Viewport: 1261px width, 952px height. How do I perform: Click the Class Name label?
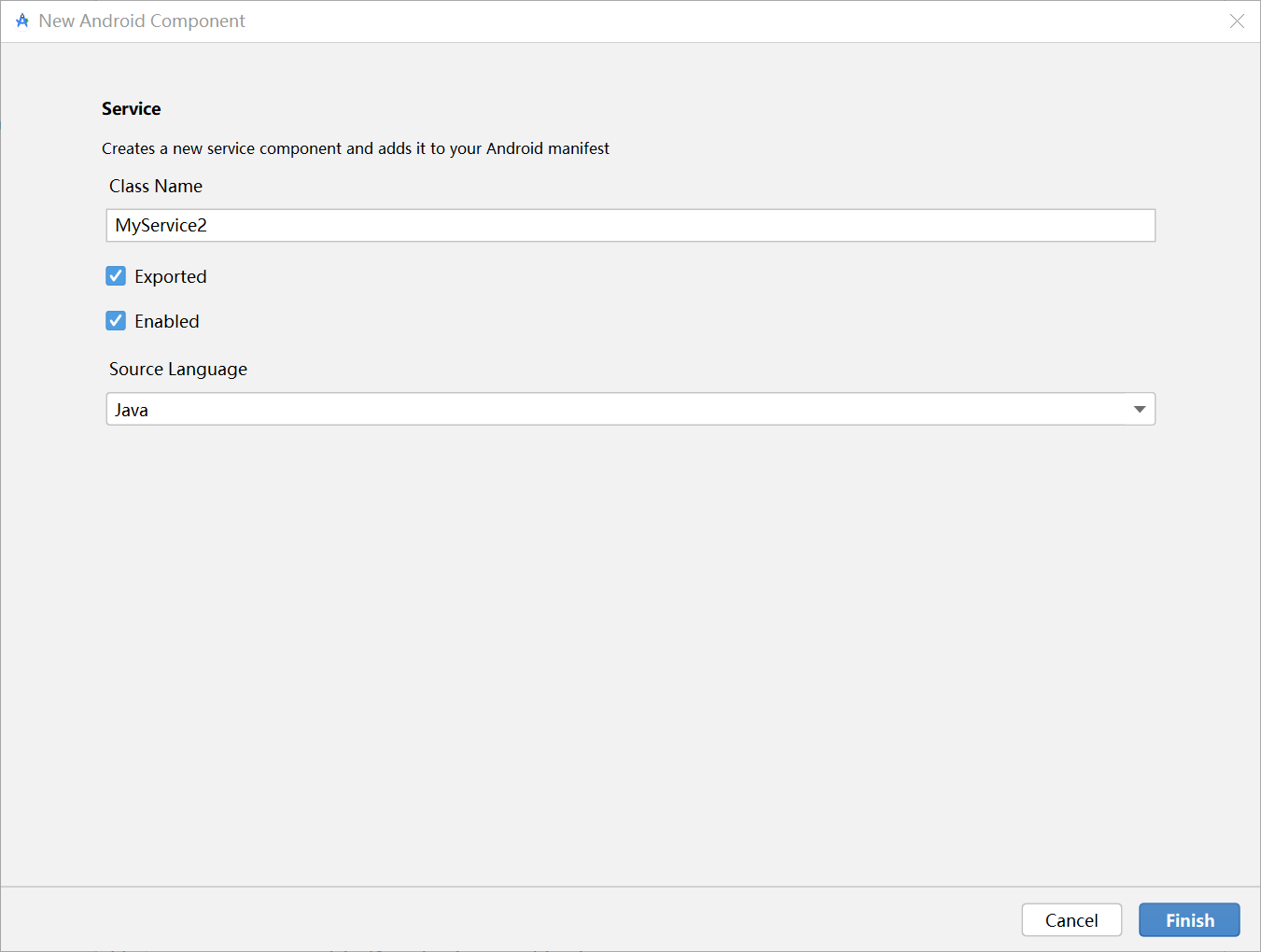tap(156, 187)
